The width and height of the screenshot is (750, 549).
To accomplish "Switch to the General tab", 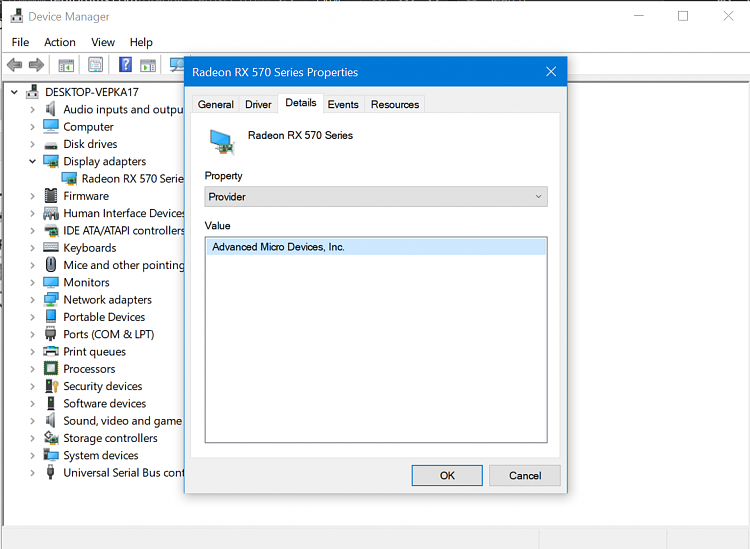I will [216, 104].
